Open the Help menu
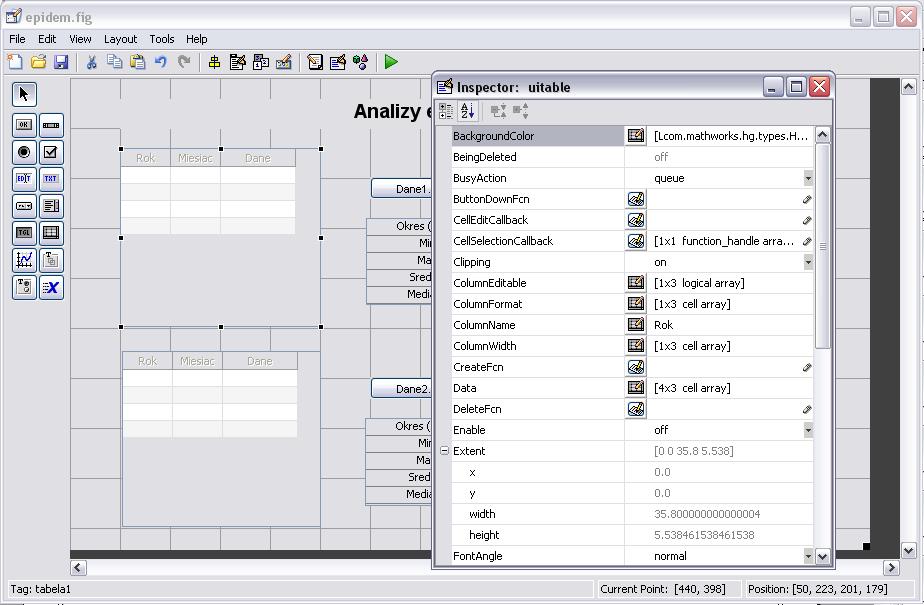This screenshot has height=605, width=924. (197, 39)
